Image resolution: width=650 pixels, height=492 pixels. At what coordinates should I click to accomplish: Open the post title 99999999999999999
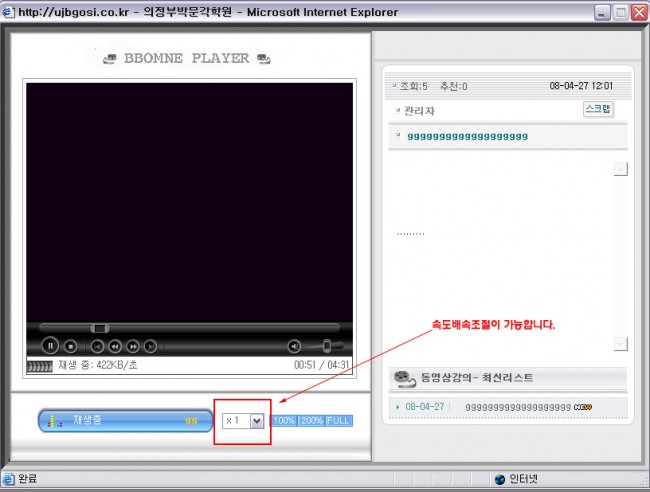[x=467, y=137]
